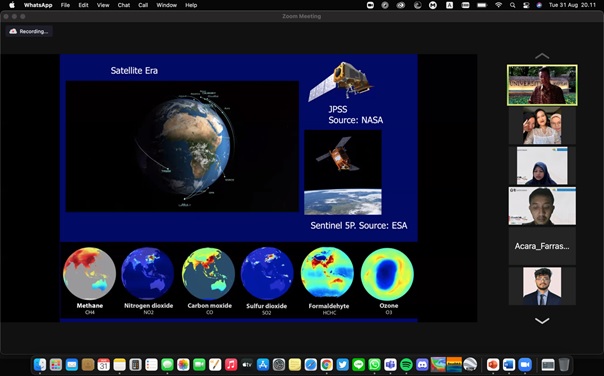The image size is (604, 376).
Task: Open System Preferences in the Dock
Action: (279, 364)
